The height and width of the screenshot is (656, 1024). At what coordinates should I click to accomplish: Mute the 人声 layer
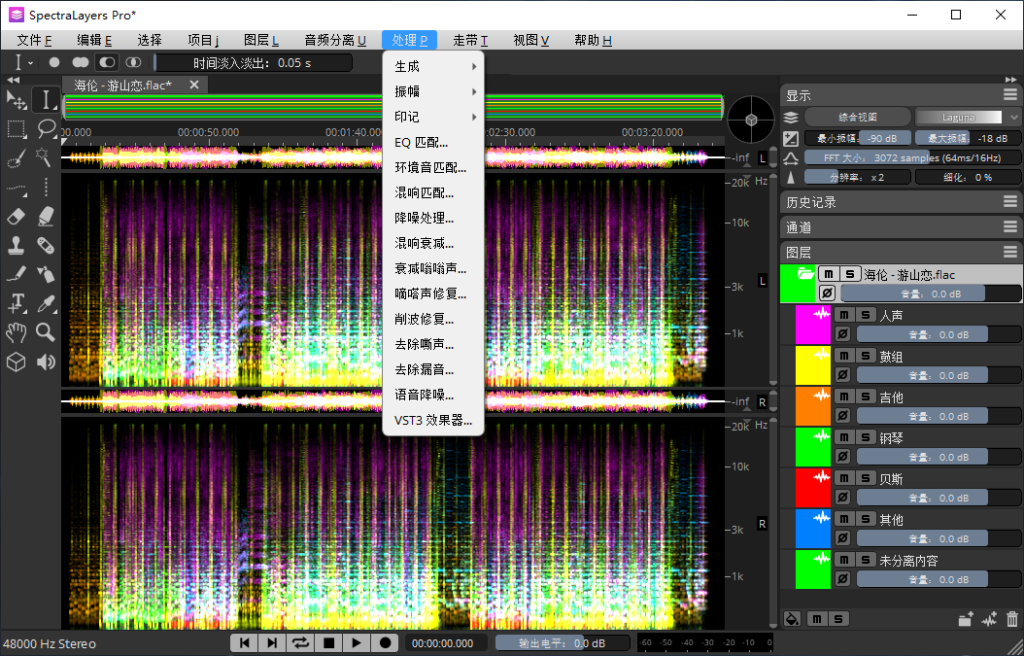(x=844, y=315)
